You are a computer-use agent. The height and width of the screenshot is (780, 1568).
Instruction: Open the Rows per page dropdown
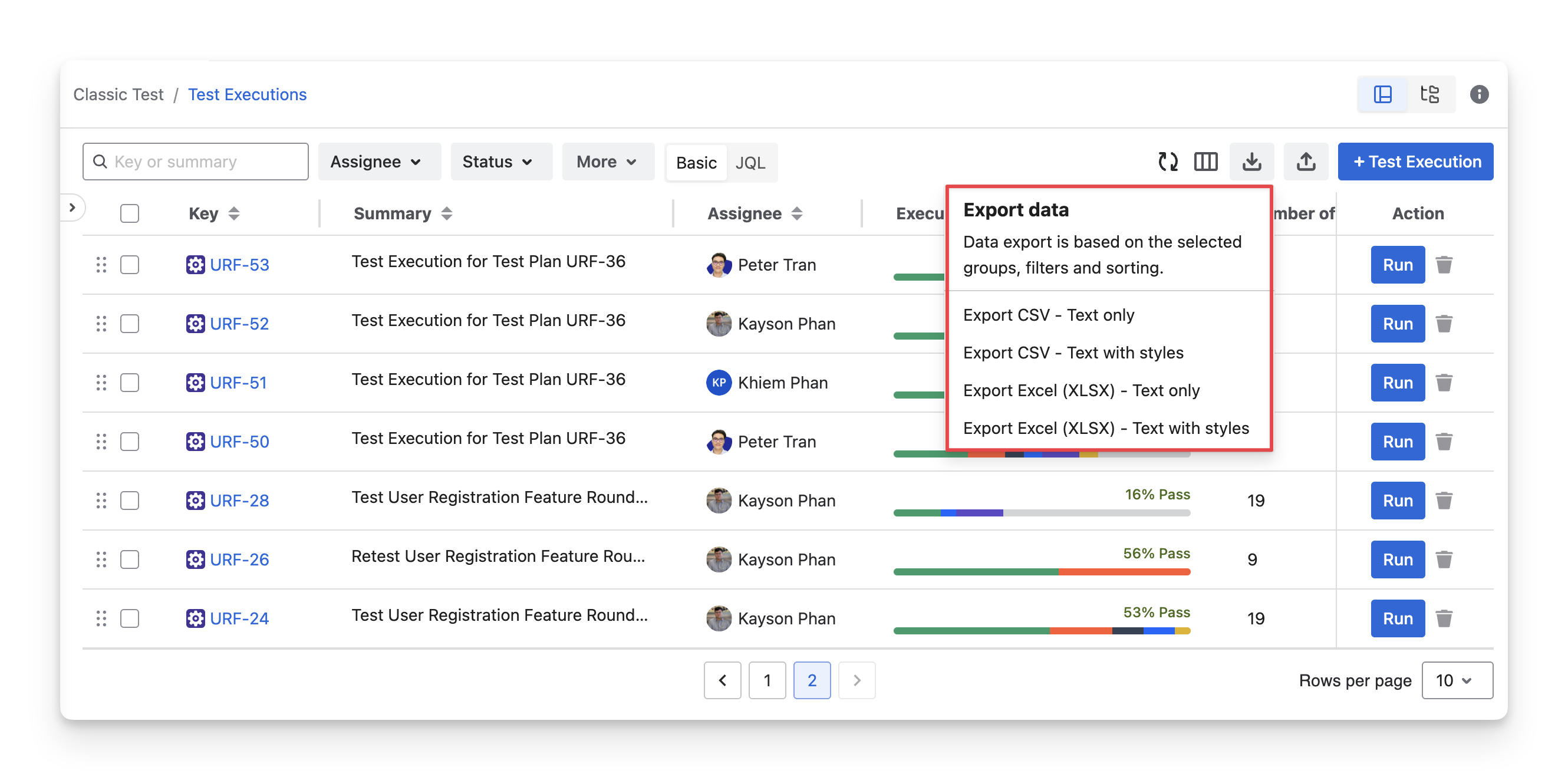pyautogui.click(x=1456, y=680)
